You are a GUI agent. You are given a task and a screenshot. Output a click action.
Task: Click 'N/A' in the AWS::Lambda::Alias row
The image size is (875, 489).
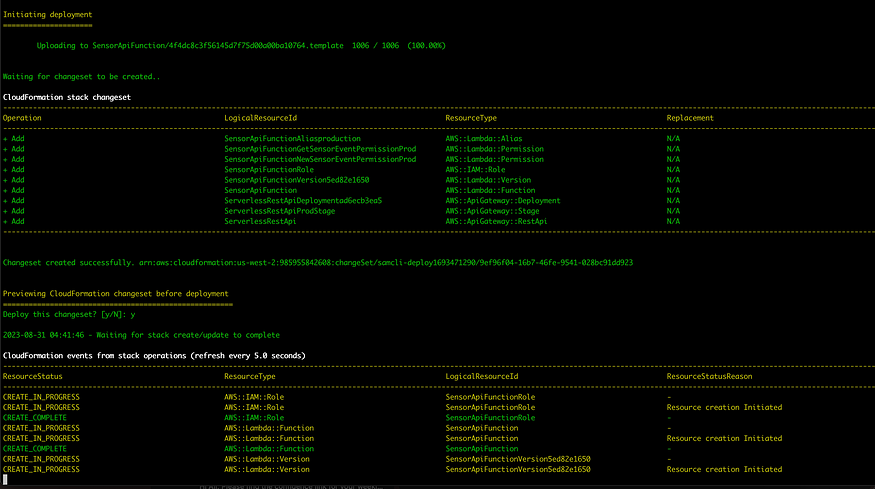click(x=673, y=138)
